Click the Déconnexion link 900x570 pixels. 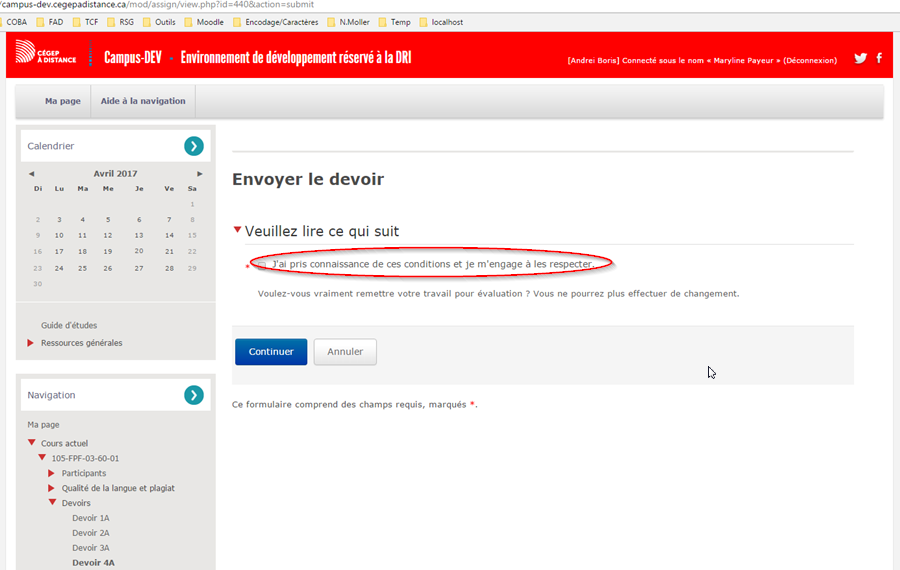pyautogui.click(x=810, y=60)
